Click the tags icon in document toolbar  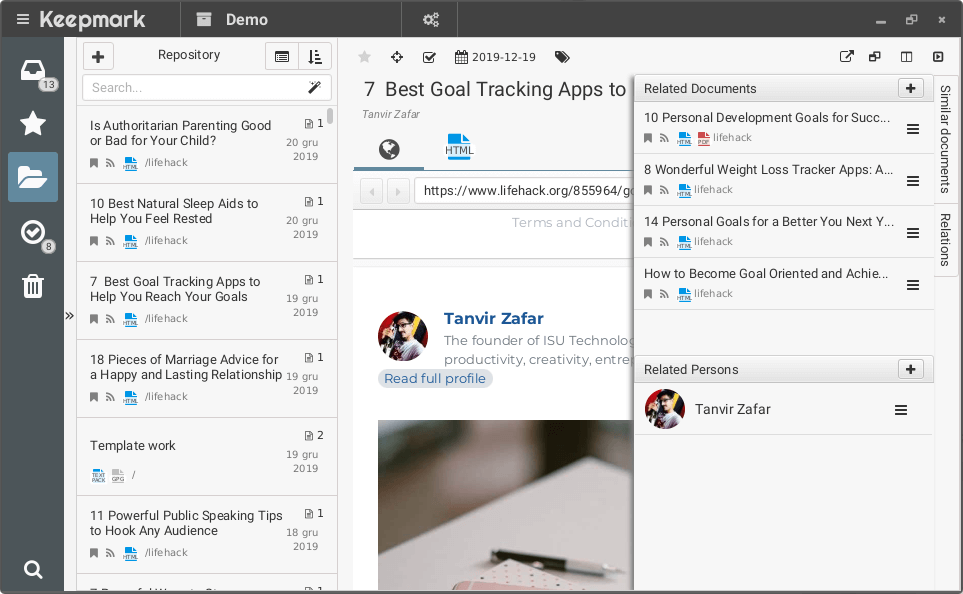pyautogui.click(x=563, y=57)
